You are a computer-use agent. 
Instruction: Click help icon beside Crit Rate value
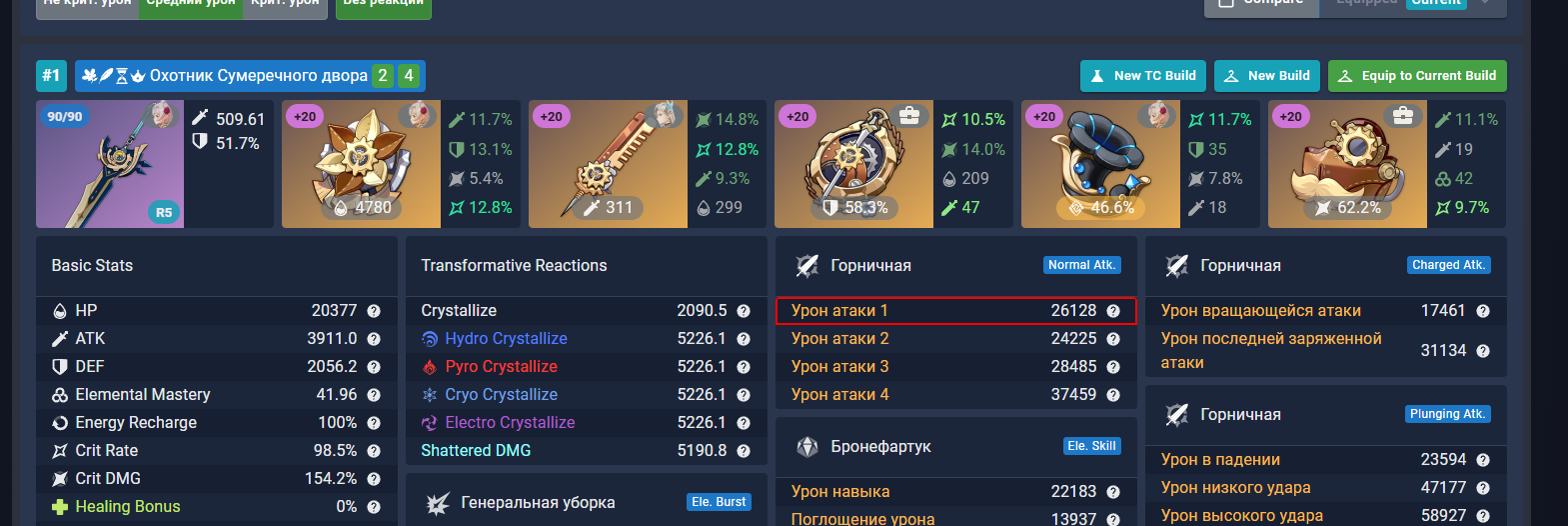[374, 451]
